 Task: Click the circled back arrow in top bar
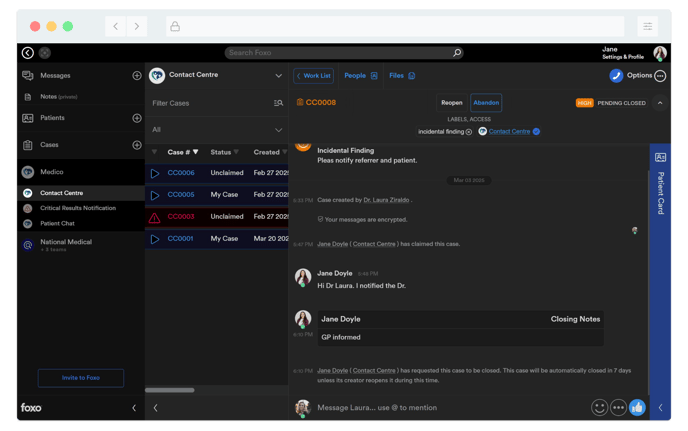tap(28, 53)
